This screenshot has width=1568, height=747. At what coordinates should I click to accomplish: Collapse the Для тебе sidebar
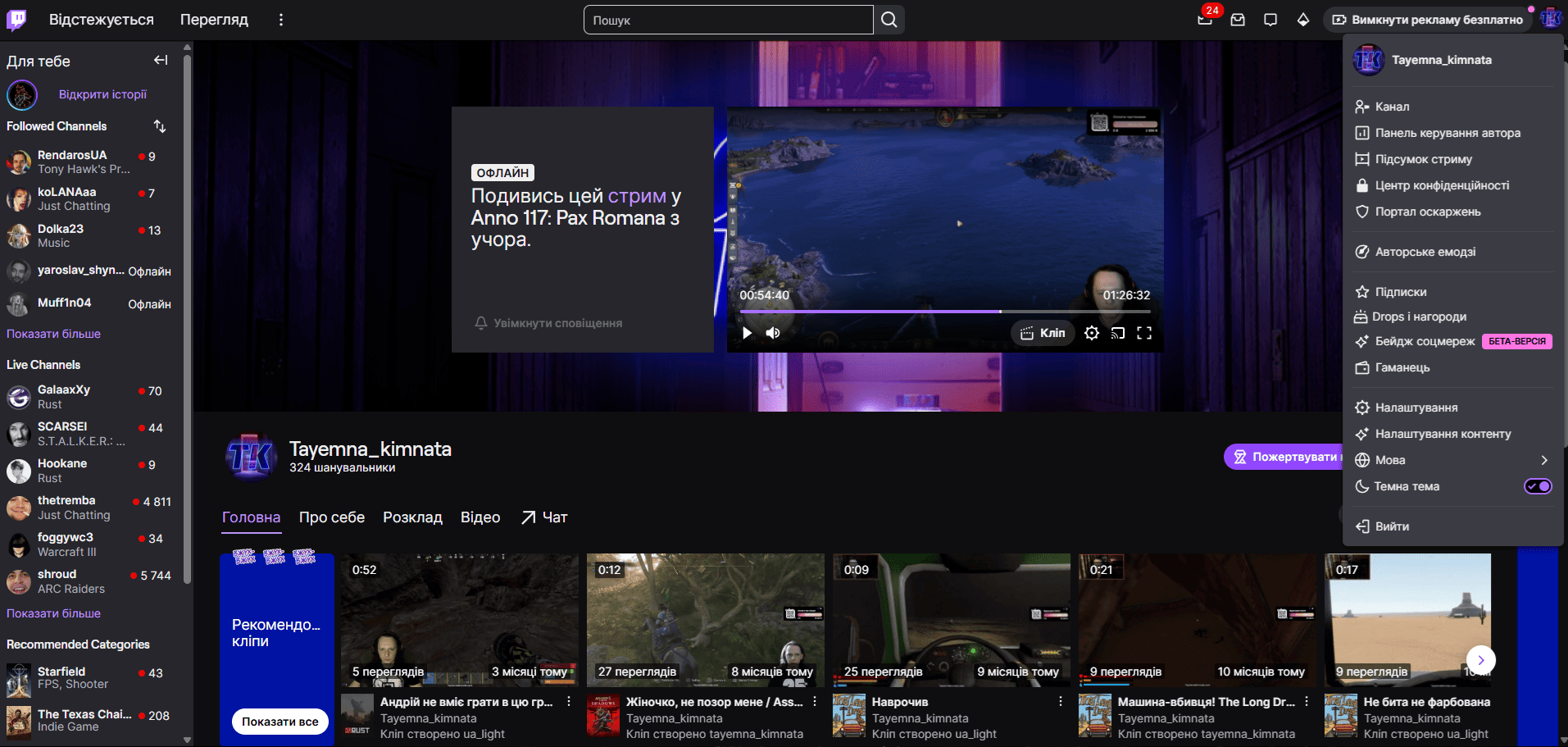(161, 60)
